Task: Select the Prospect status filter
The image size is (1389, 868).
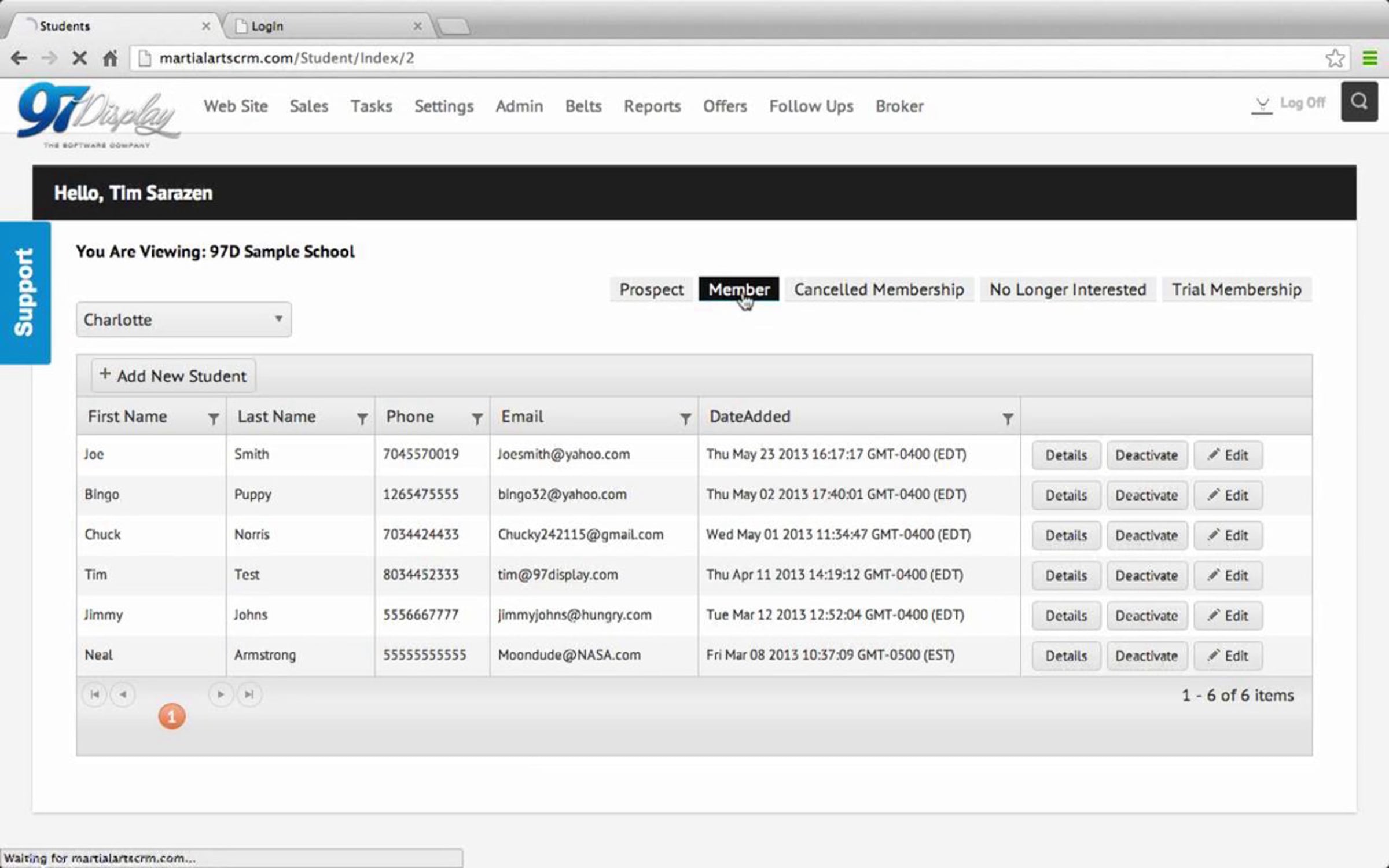Action: 651,289
